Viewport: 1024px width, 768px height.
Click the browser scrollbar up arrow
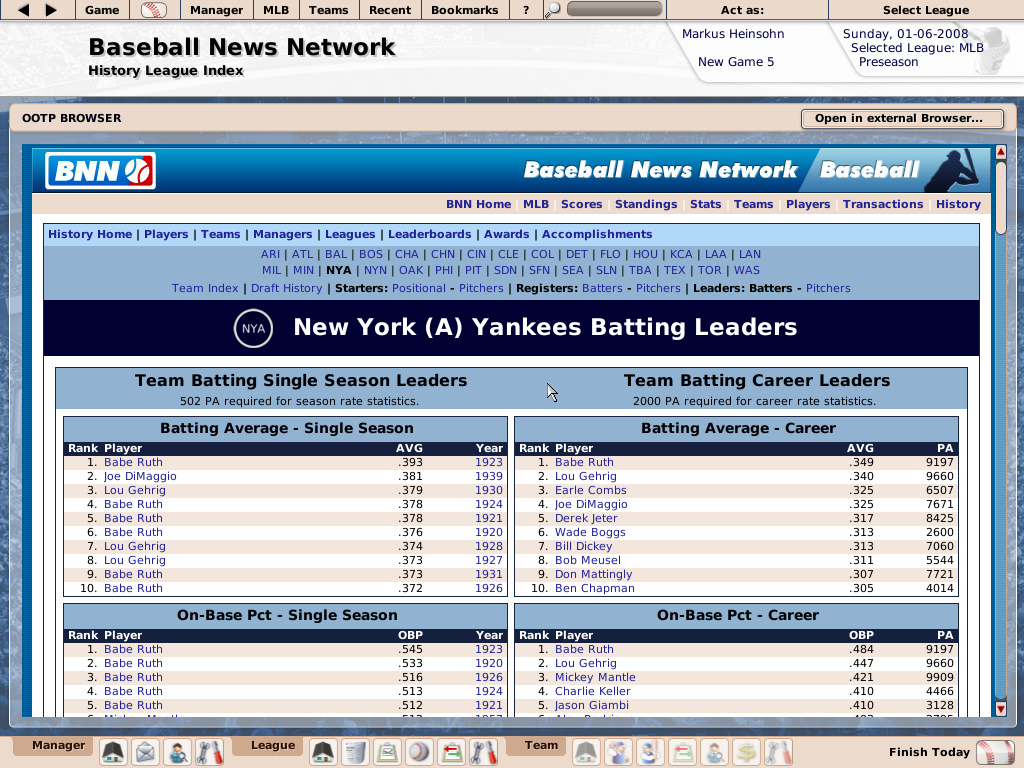coord(1000,152)
